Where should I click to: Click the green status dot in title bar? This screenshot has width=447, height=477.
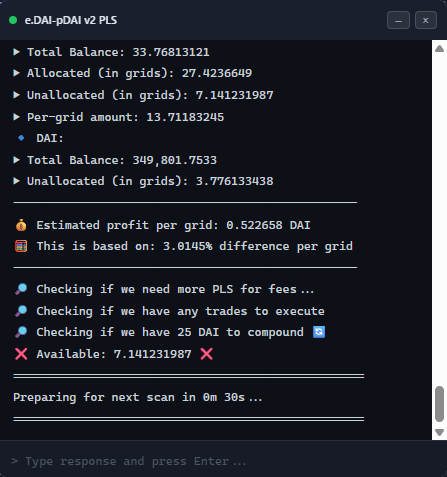[13, 20]
